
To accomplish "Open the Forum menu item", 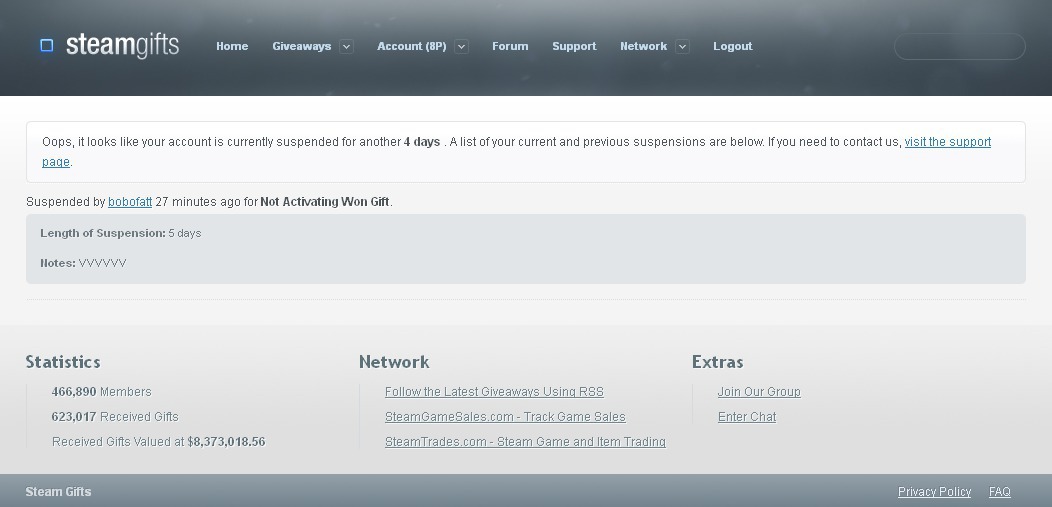I will (x=510, y=46).
